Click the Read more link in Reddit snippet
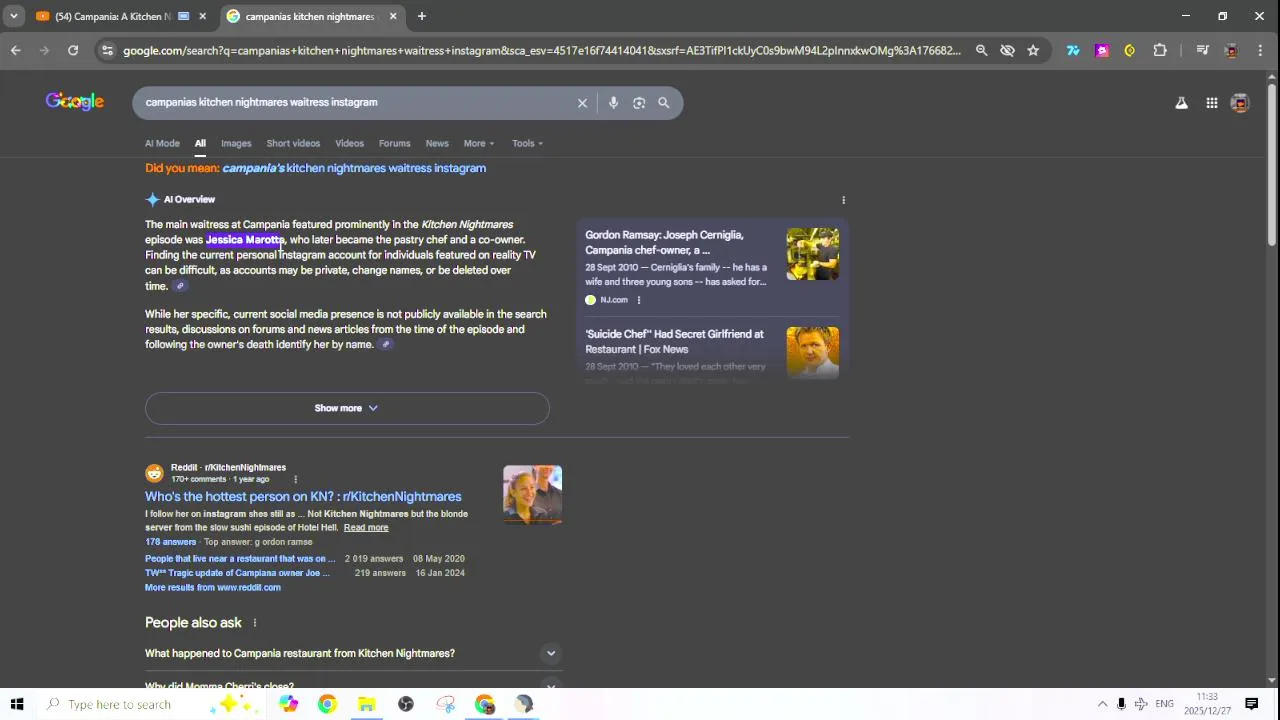The height and width of the screenshot is (720, 1280). [x=366, y=528]
